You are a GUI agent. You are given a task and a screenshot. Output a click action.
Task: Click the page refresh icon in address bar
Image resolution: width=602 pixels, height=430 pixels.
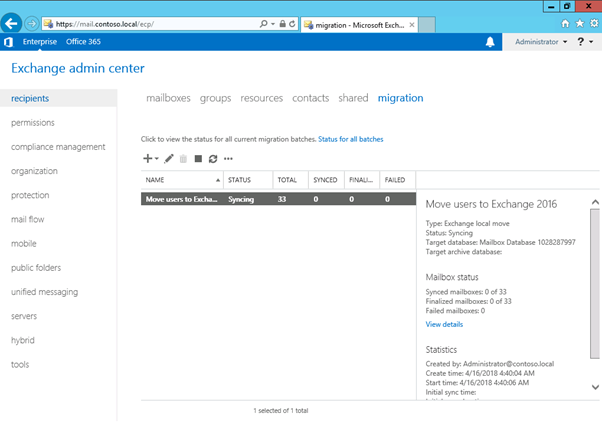292,24
